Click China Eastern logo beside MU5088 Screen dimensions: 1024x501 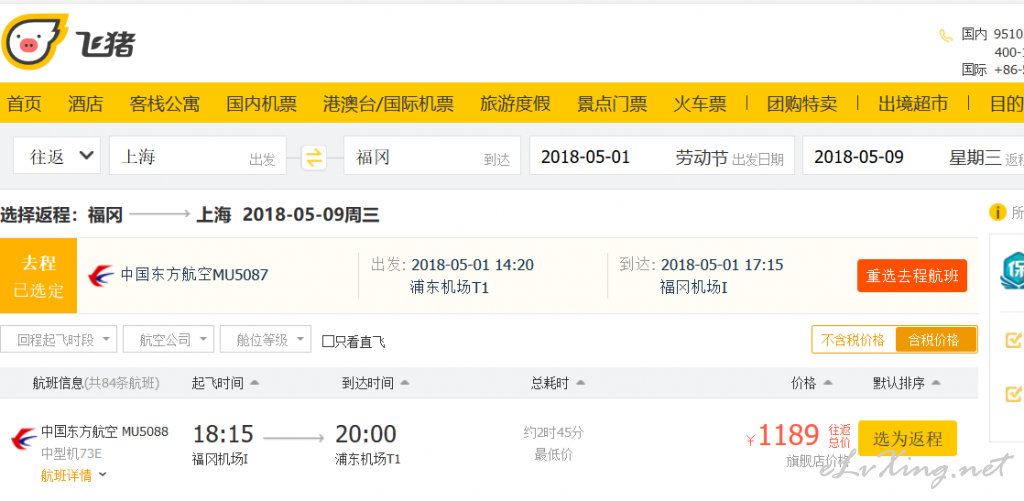(24, 438)
